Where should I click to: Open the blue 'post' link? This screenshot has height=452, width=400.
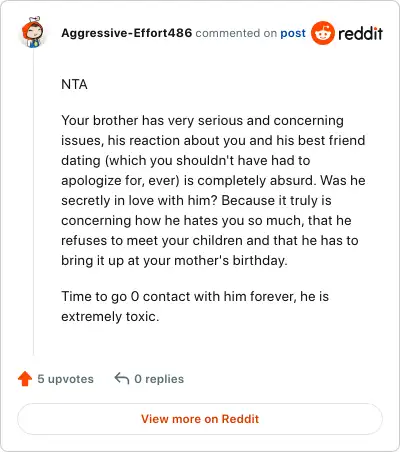[x=293, y=33]
